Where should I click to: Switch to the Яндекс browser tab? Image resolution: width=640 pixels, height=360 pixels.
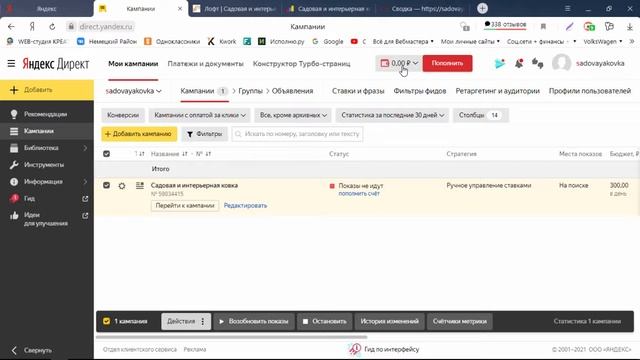pyautogui.click(x=46, y=9)
